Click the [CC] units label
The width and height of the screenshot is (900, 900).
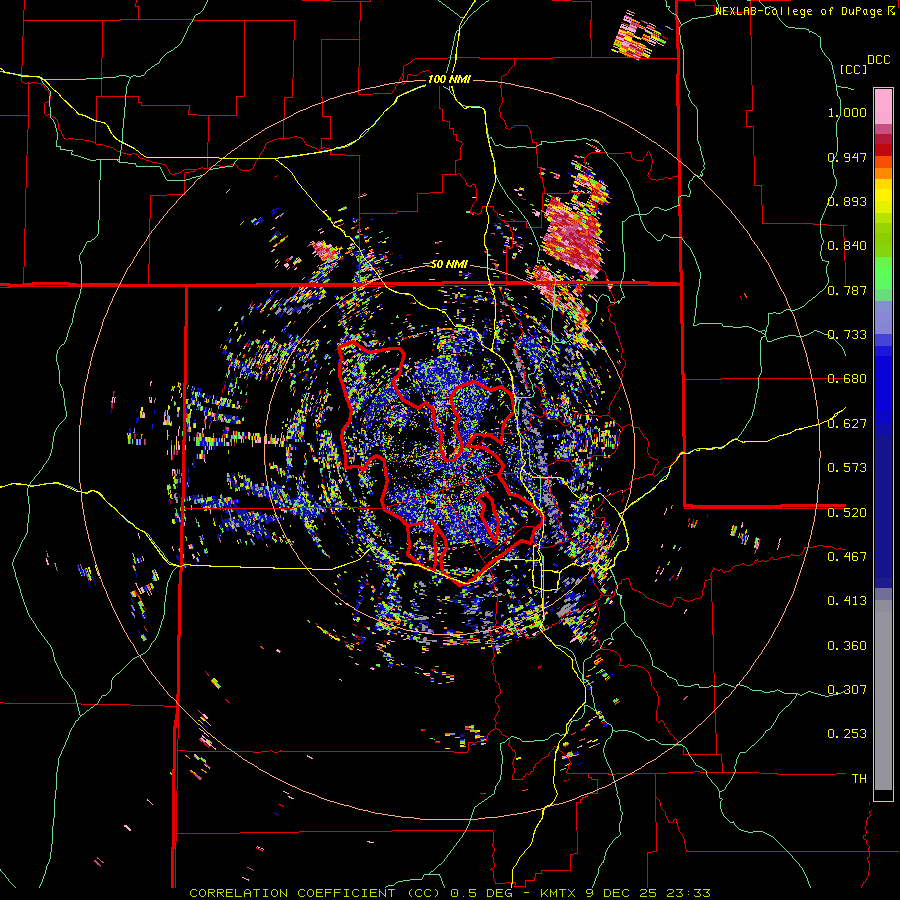854,69
